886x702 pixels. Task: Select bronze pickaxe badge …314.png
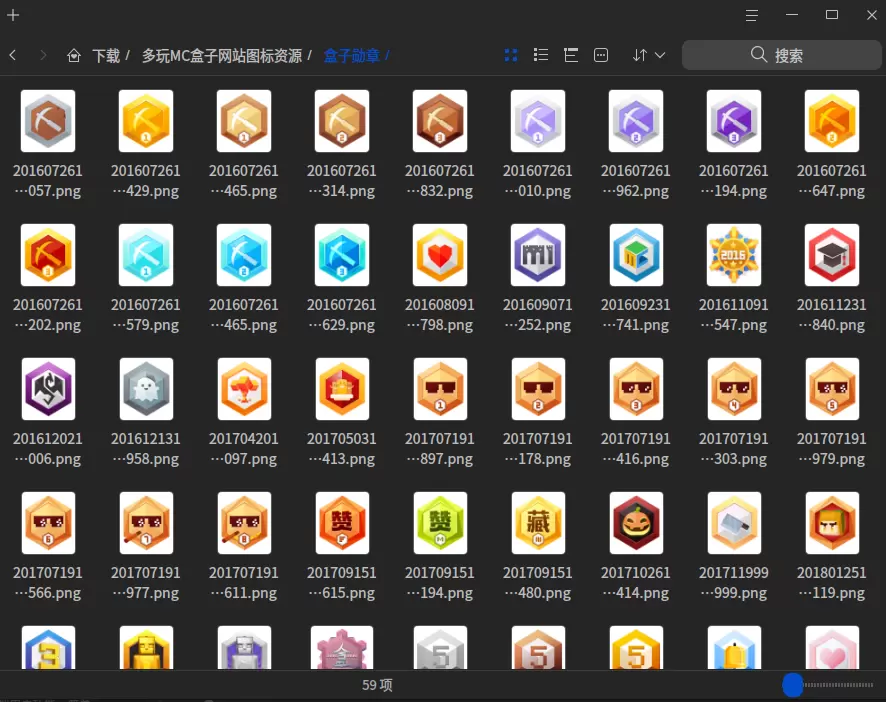click(x=342, y=121)
